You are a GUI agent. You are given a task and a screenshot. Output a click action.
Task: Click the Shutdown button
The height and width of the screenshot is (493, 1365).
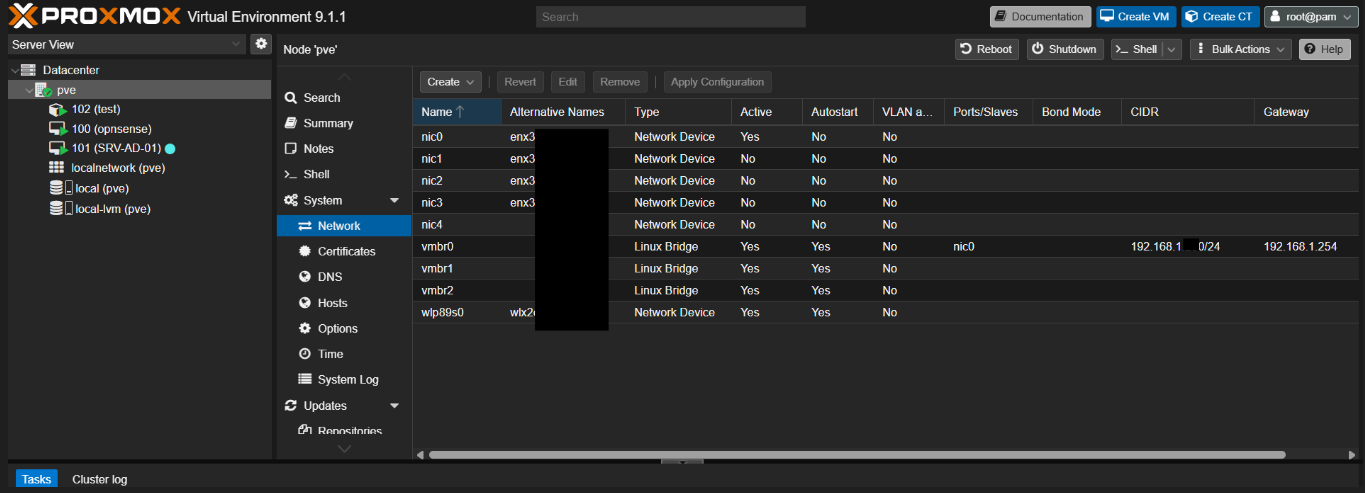(1065, 49)
